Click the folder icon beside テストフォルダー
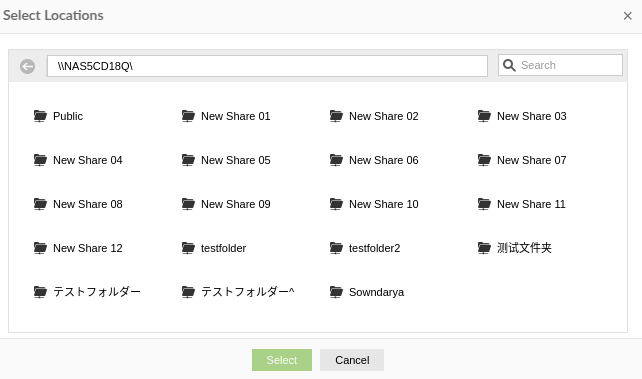 click(x=40, y=292)
